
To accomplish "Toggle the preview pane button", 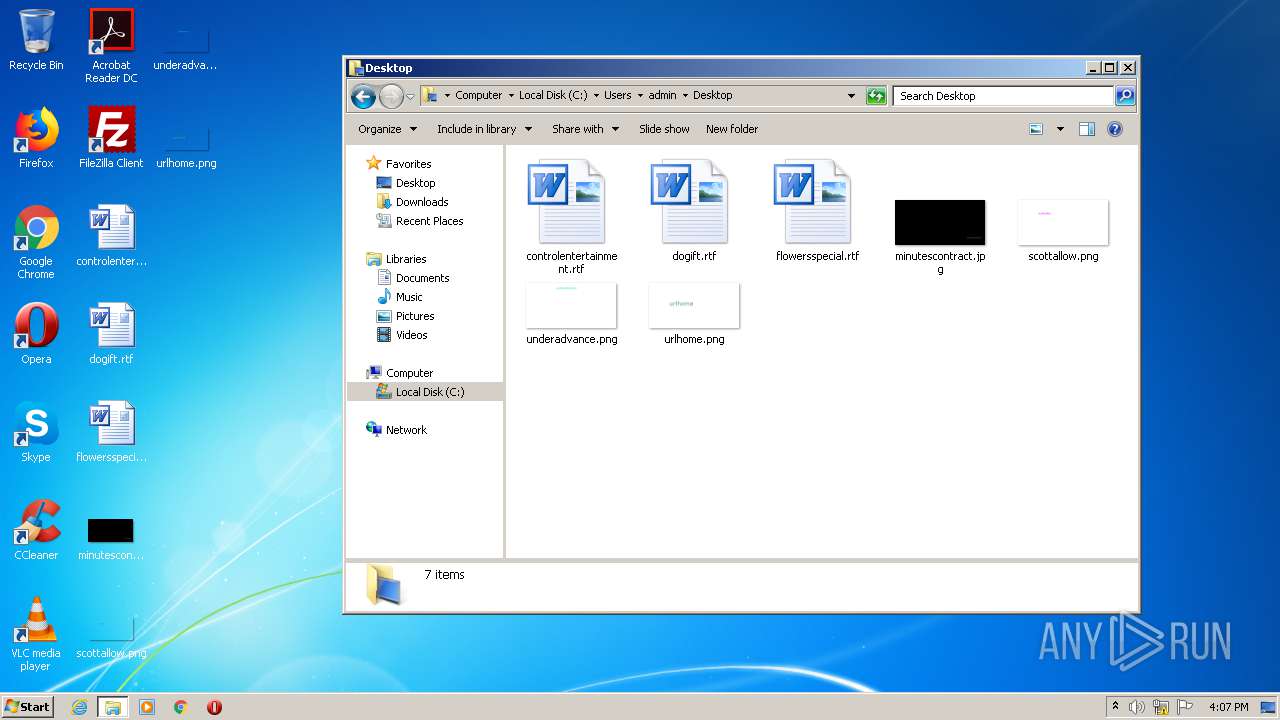I will coord(1087,129).
